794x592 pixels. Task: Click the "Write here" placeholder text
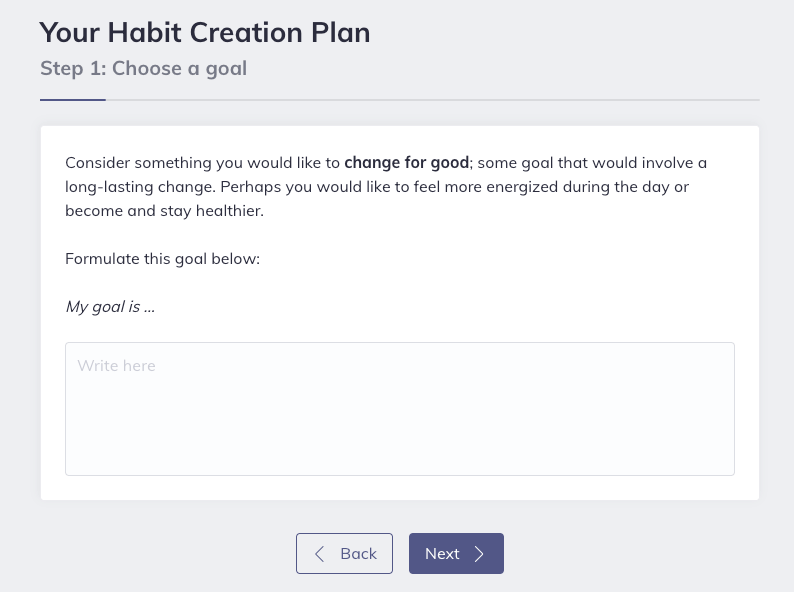tap(117, 366)
